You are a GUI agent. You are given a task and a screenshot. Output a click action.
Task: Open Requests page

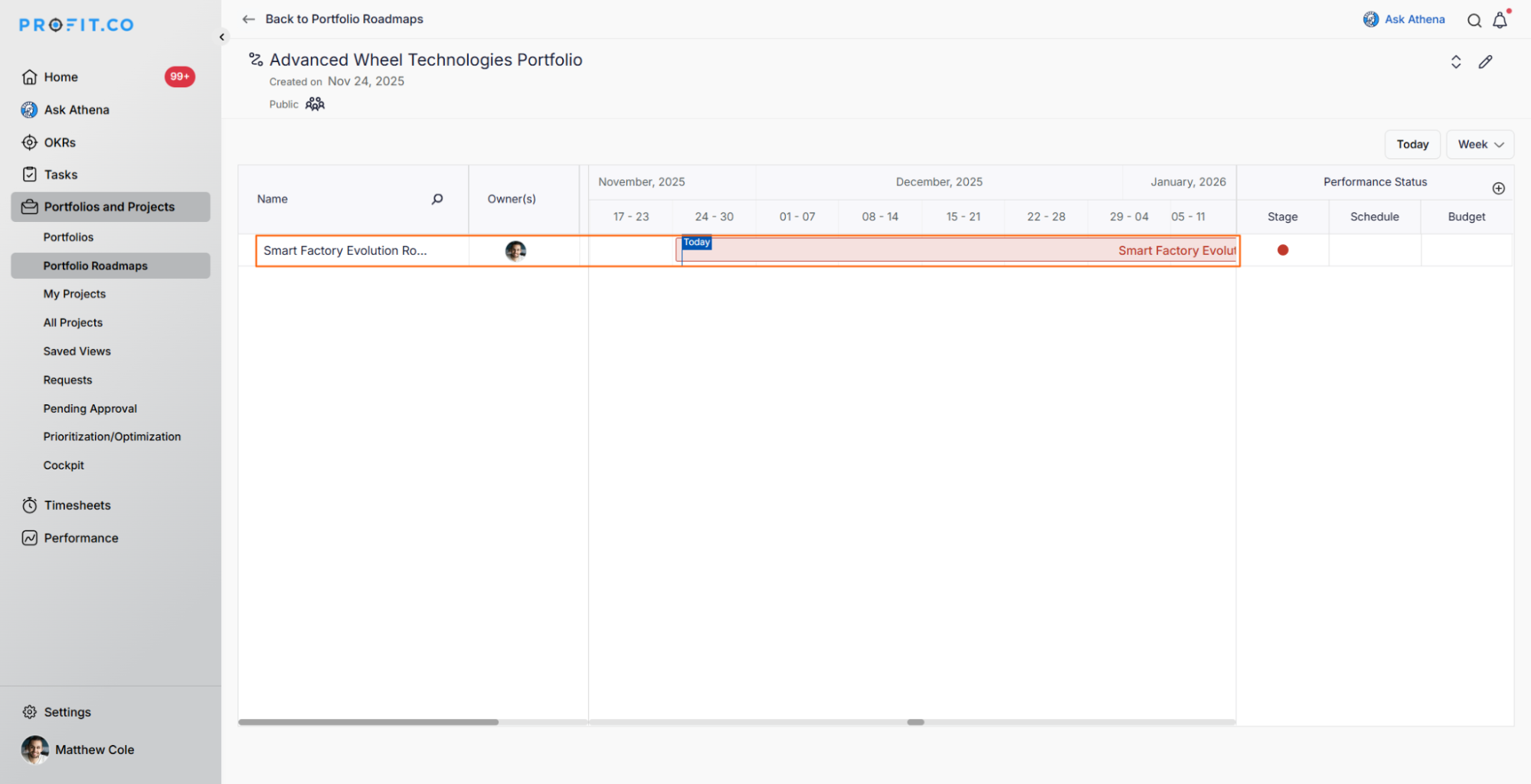tap(67, 380)
